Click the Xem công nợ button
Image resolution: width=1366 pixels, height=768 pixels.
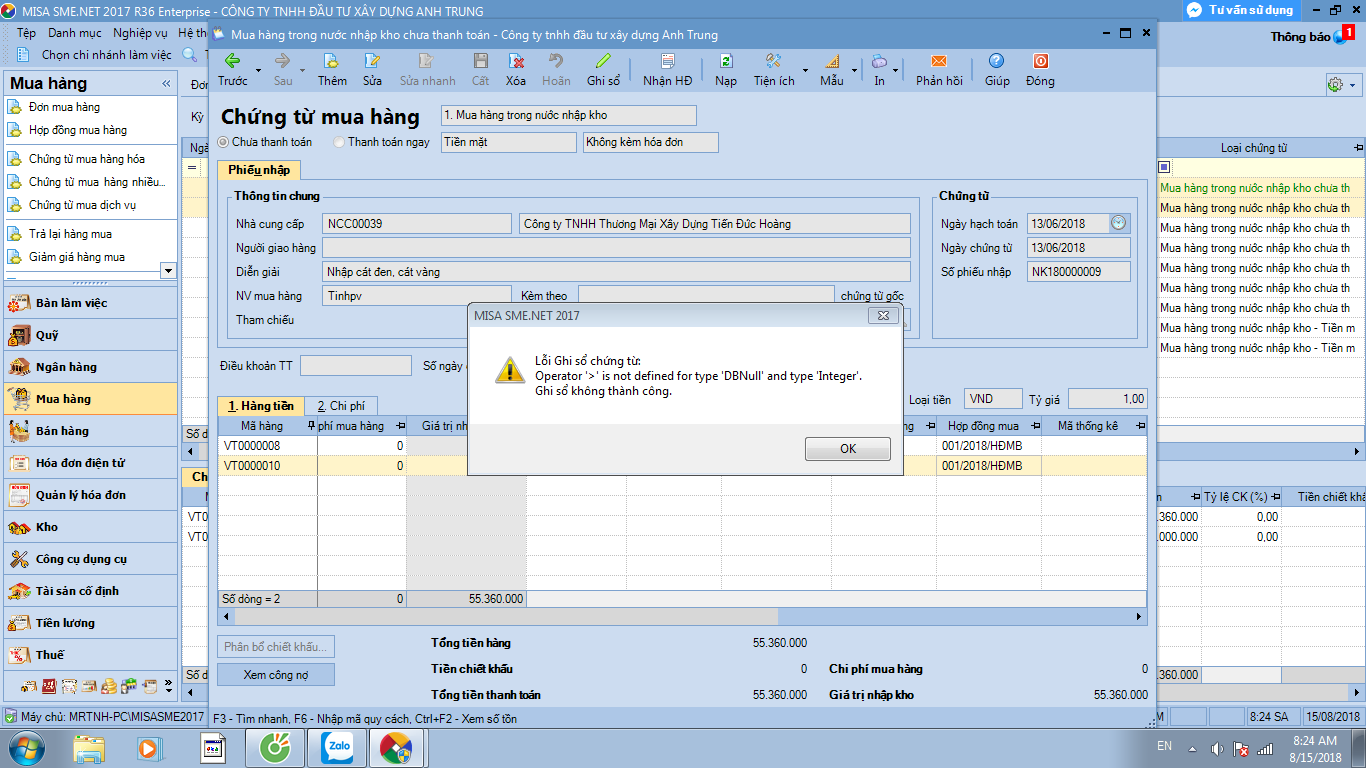[x=276, y=675]
